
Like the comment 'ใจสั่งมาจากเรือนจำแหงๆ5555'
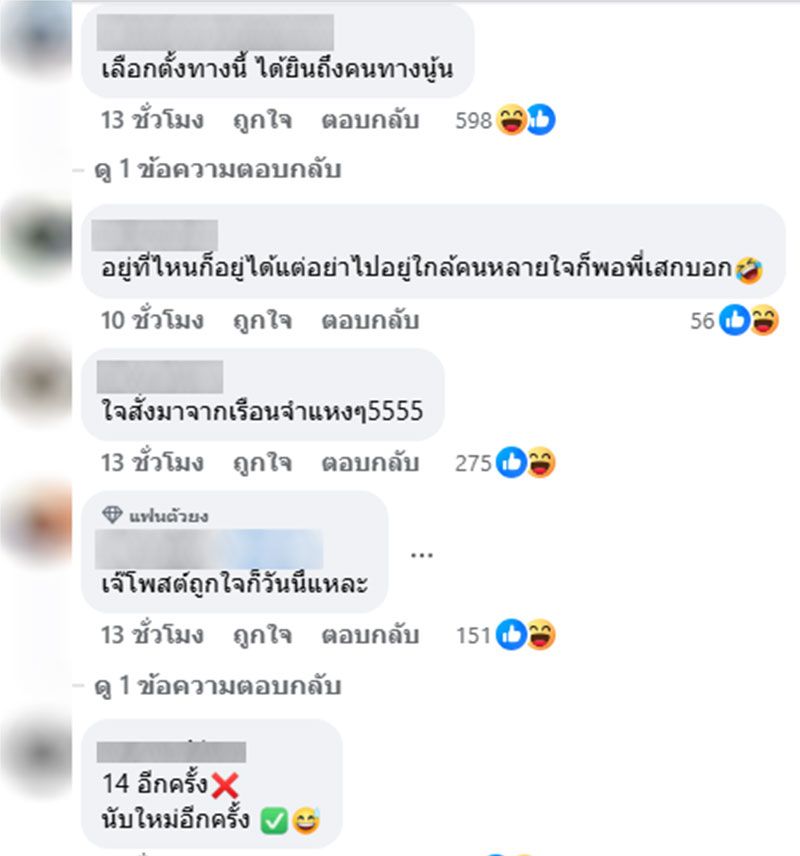click(x=262, y=463)
